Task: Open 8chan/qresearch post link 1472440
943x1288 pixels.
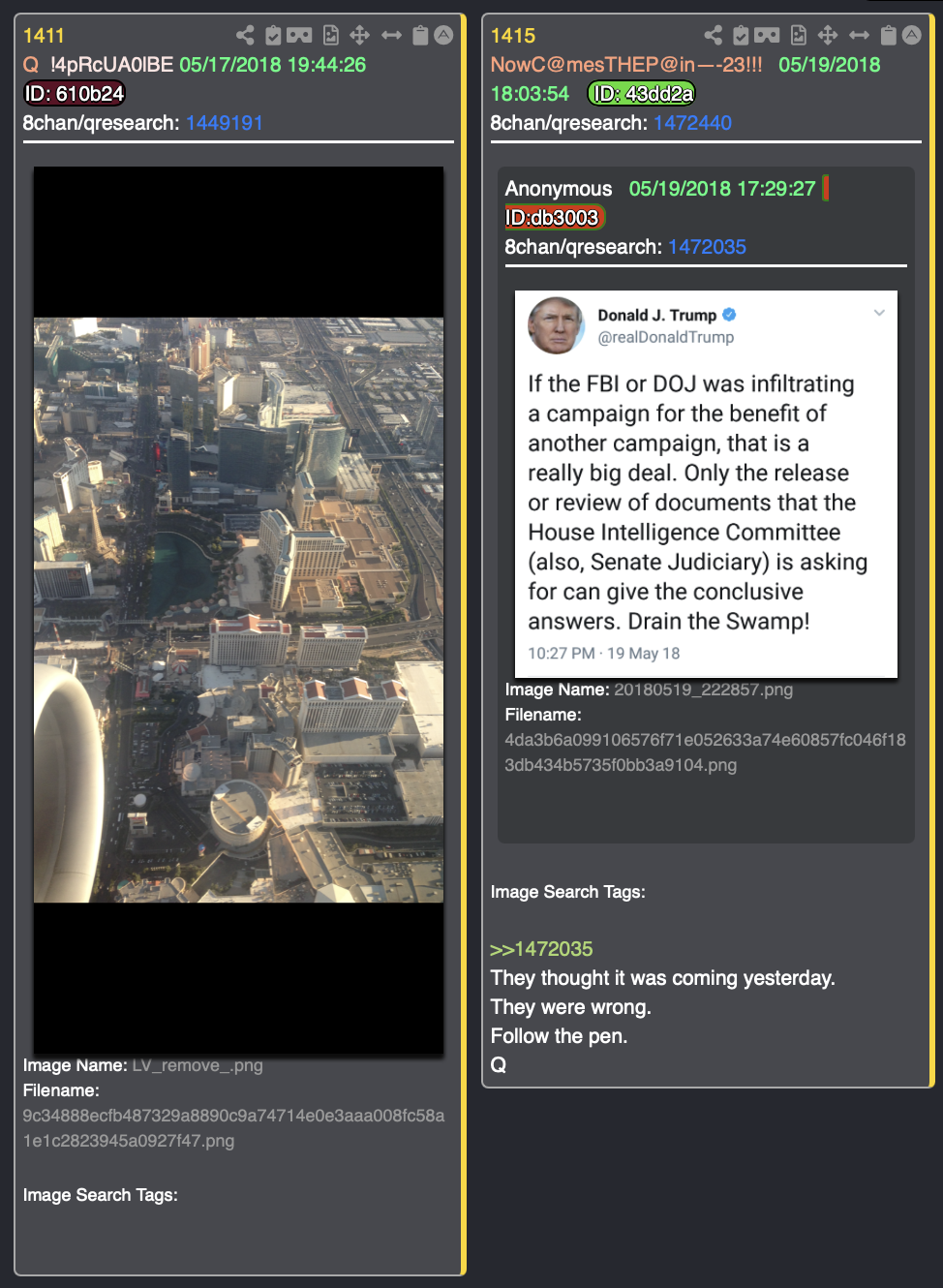Action: (x=692, y=123)
